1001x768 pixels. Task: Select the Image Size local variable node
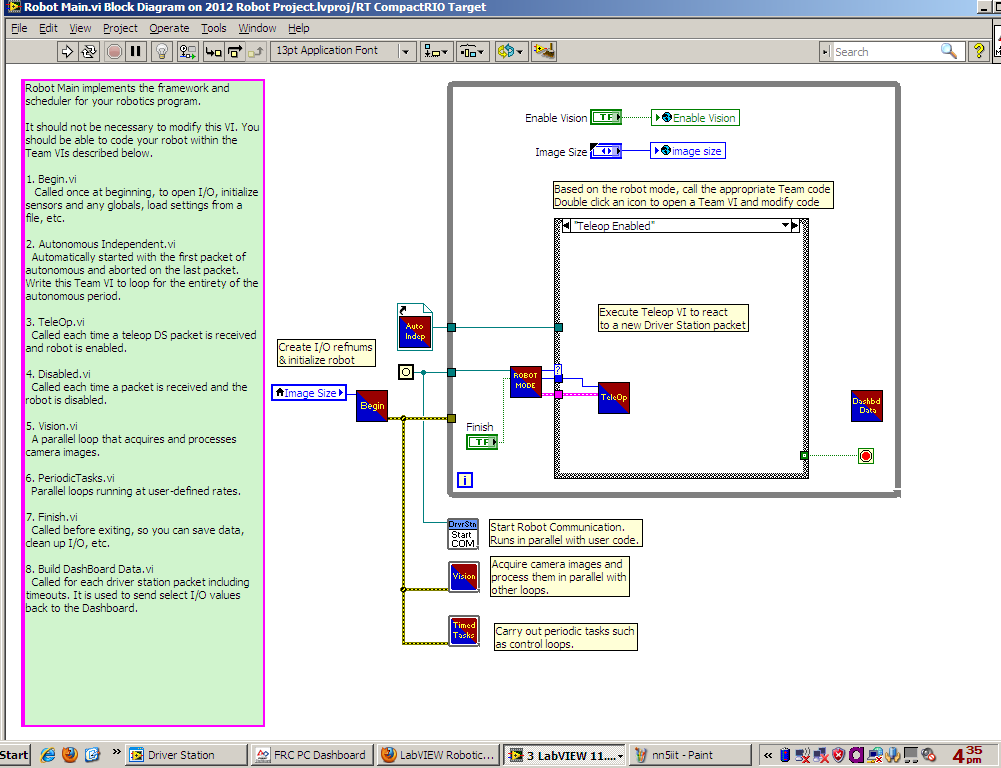(309, 393)
